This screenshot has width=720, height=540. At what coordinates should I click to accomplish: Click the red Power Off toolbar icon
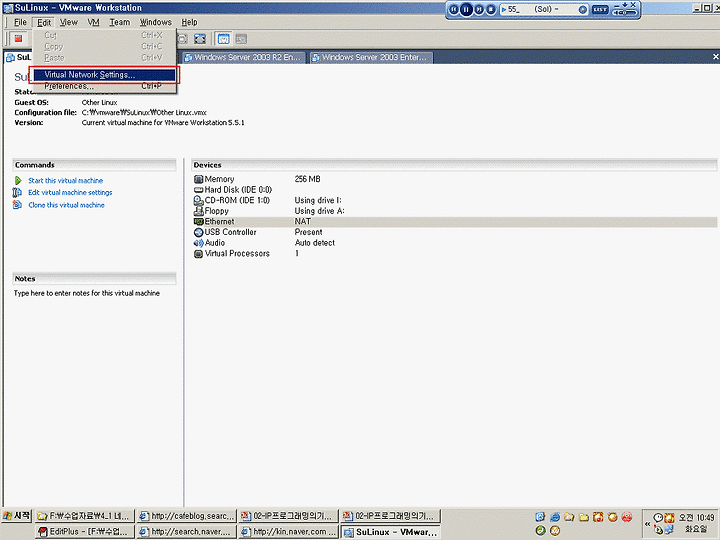[18, 39]
